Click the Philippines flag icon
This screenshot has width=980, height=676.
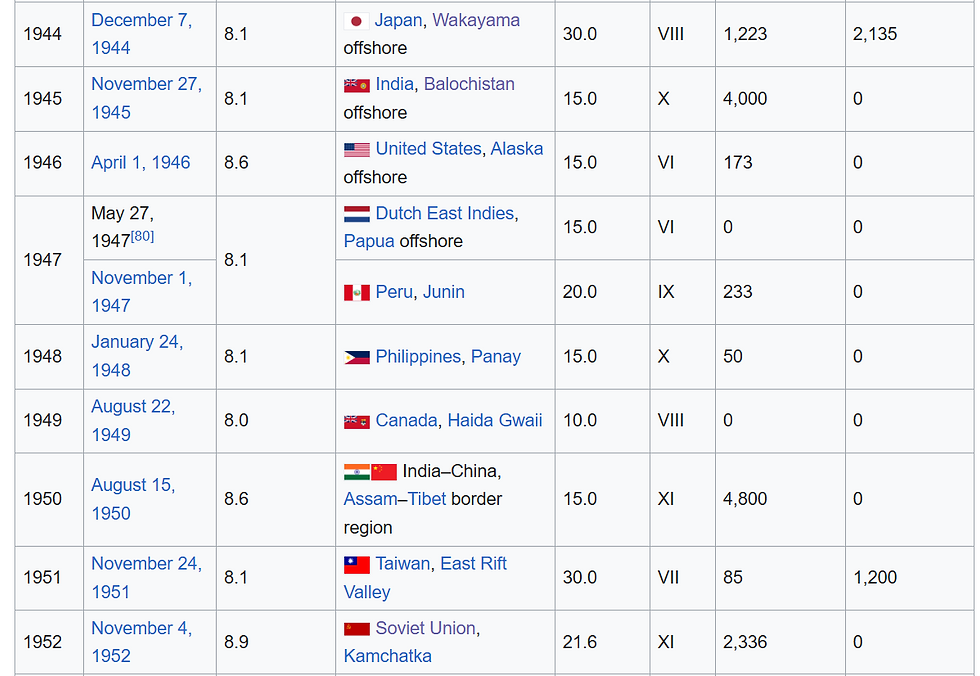tap(356, 357)
